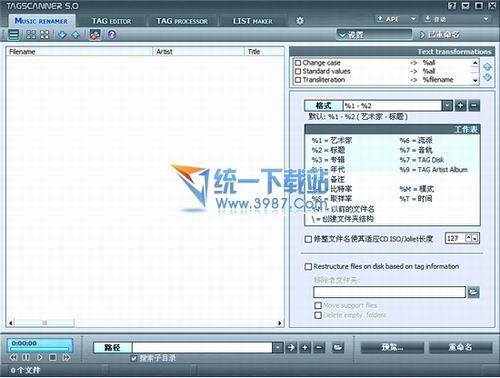
Task: Open the settings gear icon beside List Maker
Action: 300,21
